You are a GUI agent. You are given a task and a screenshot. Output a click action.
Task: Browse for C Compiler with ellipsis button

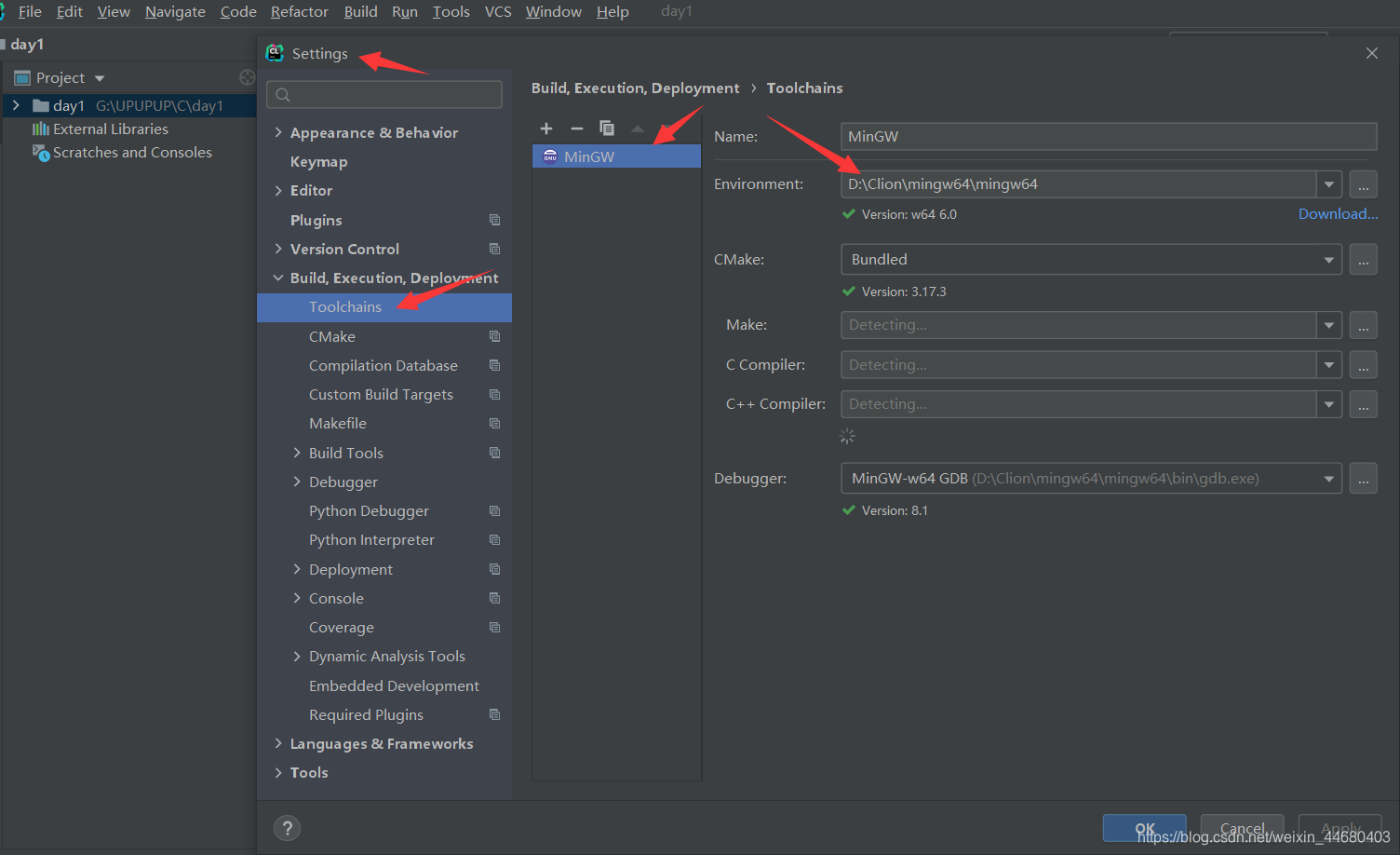(x=1364, y=365)
